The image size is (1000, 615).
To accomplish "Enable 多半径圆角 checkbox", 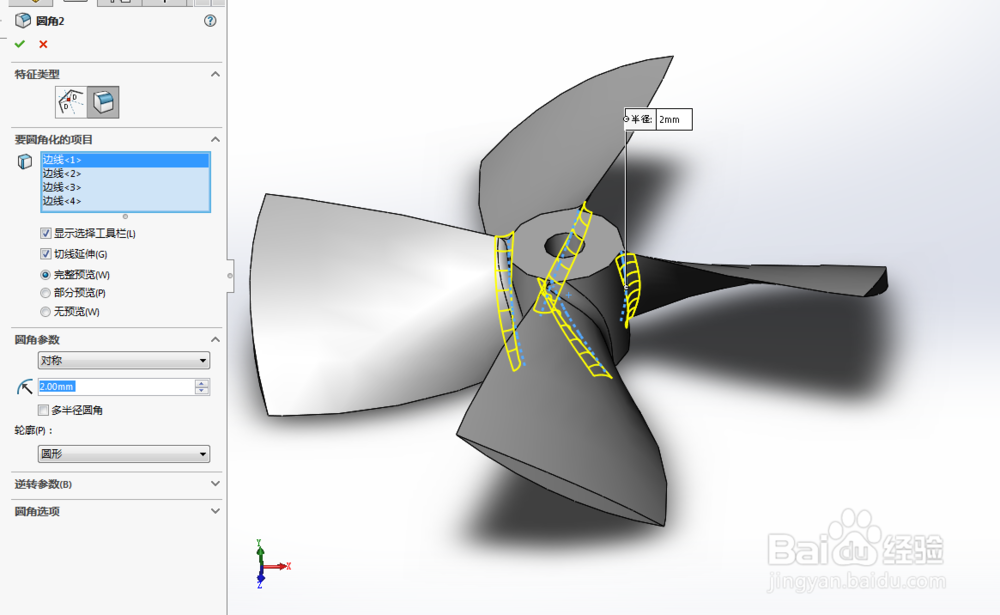I will tap(43, 410).
